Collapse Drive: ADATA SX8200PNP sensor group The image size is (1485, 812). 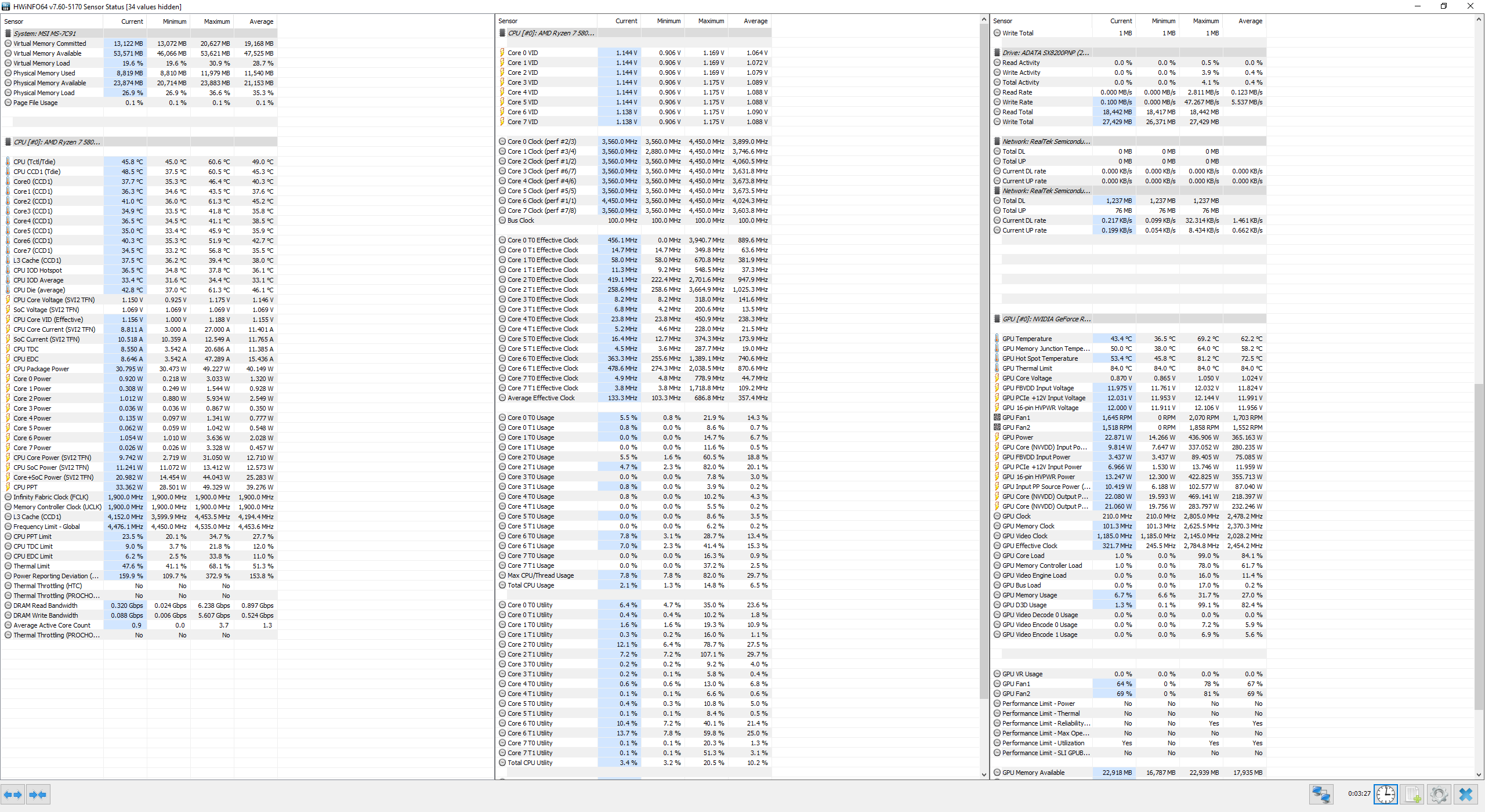1045,53
